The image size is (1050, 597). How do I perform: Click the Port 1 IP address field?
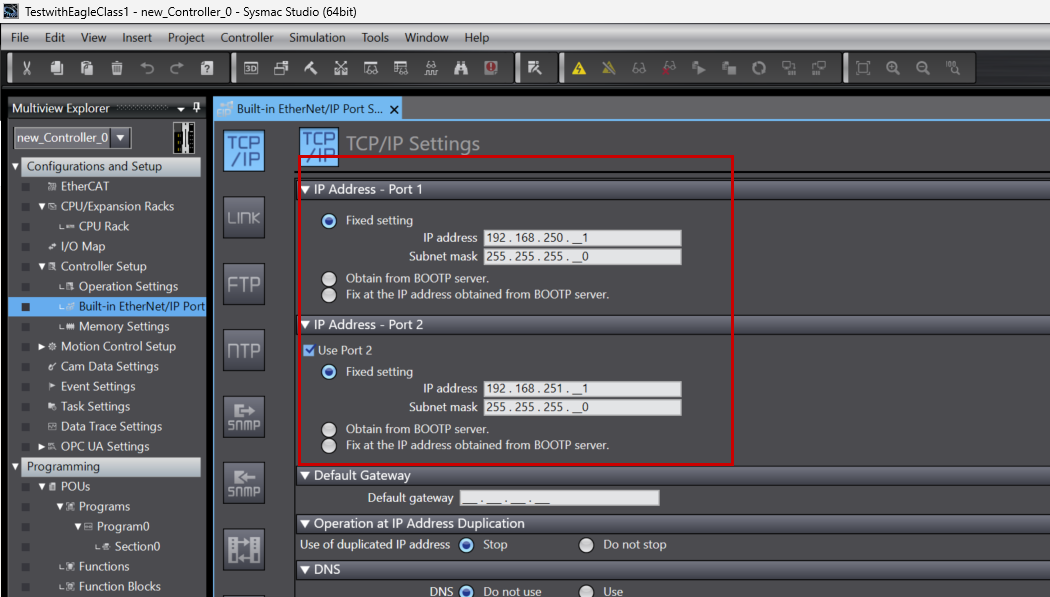pos(583,238)
